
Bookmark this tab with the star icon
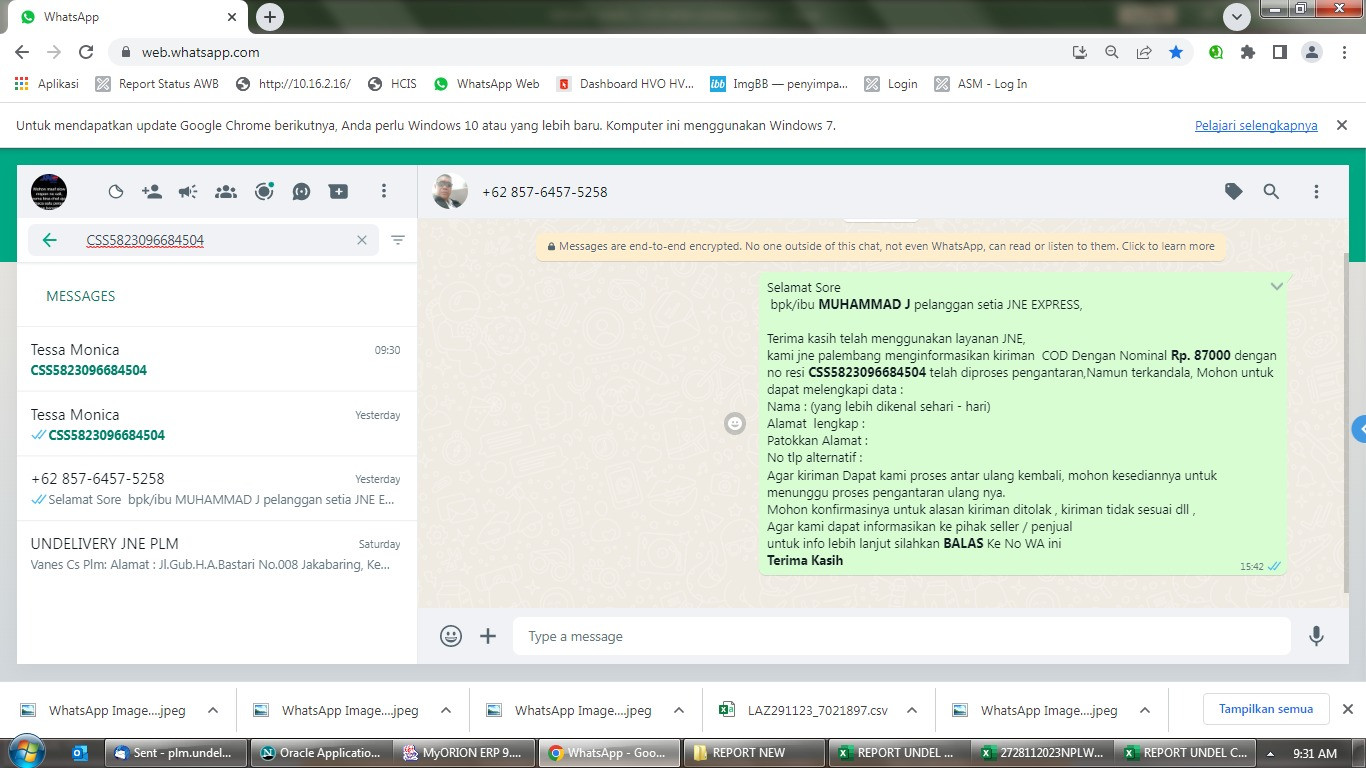[x=1176, y=52]
